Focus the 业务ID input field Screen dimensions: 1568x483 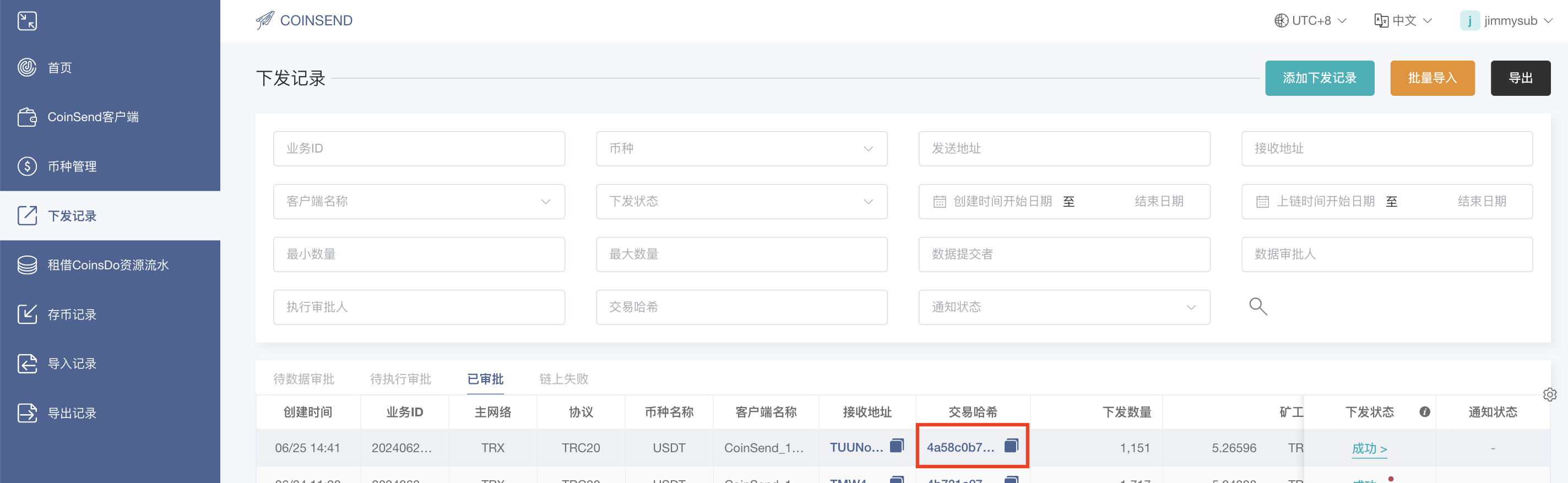click(418, 149)
